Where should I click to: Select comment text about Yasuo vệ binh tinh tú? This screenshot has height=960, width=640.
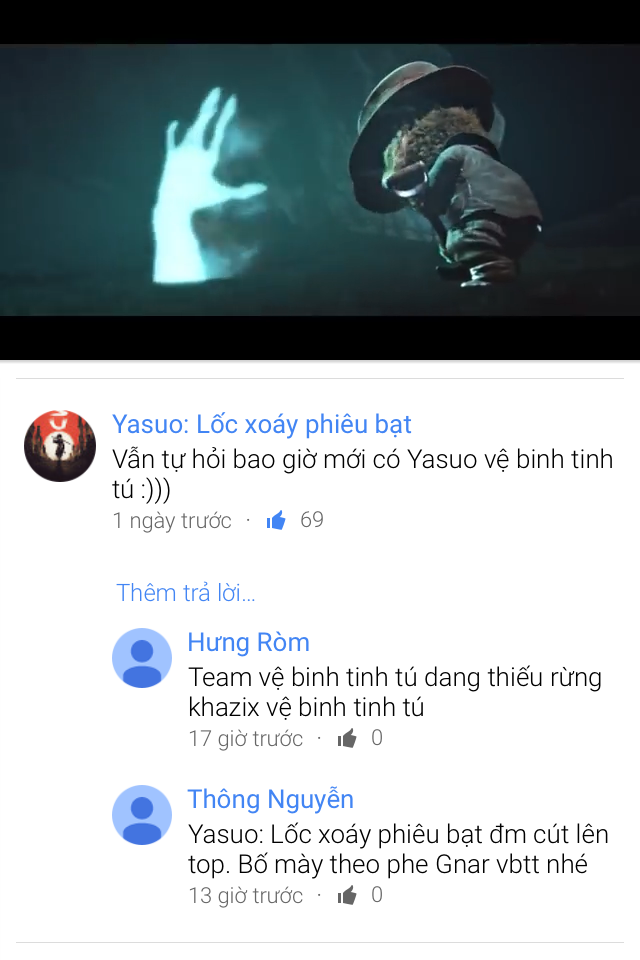click(x=363, y=474)
